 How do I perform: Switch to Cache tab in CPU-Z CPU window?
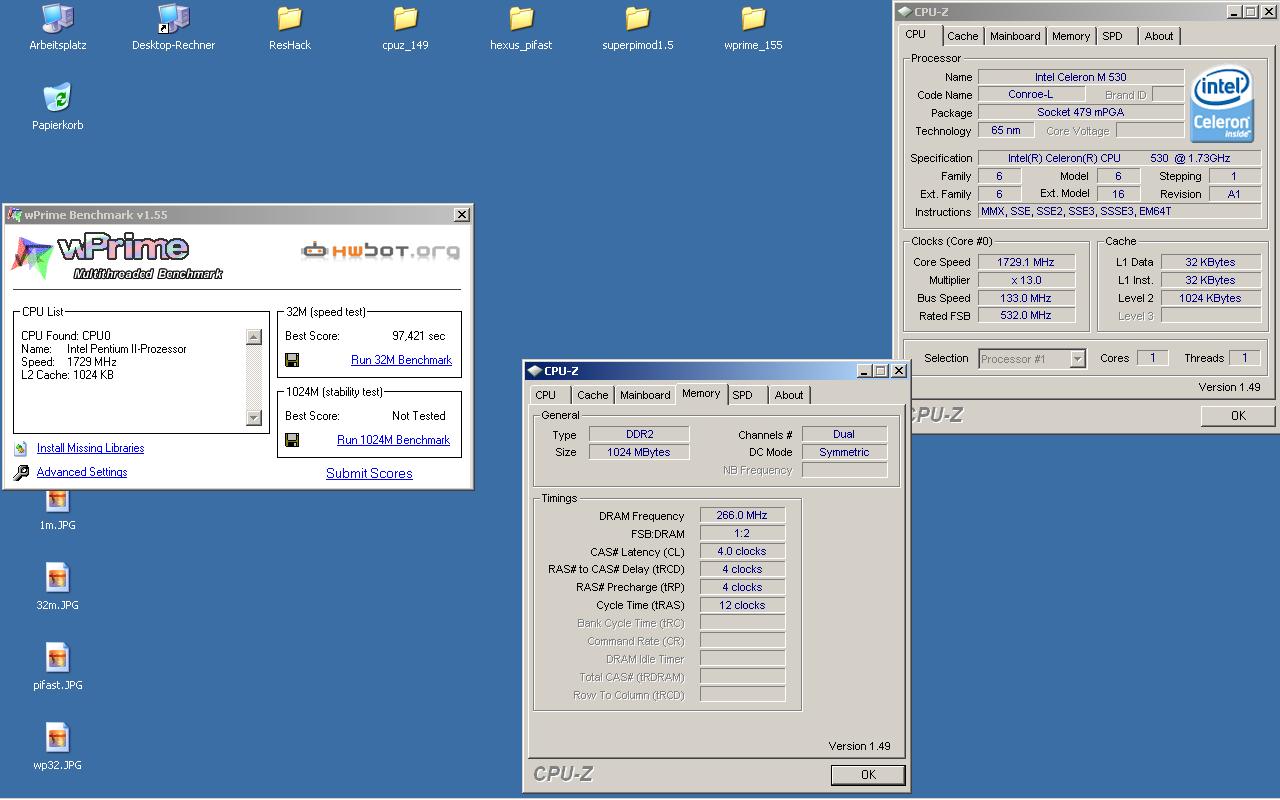coord(963,36)
